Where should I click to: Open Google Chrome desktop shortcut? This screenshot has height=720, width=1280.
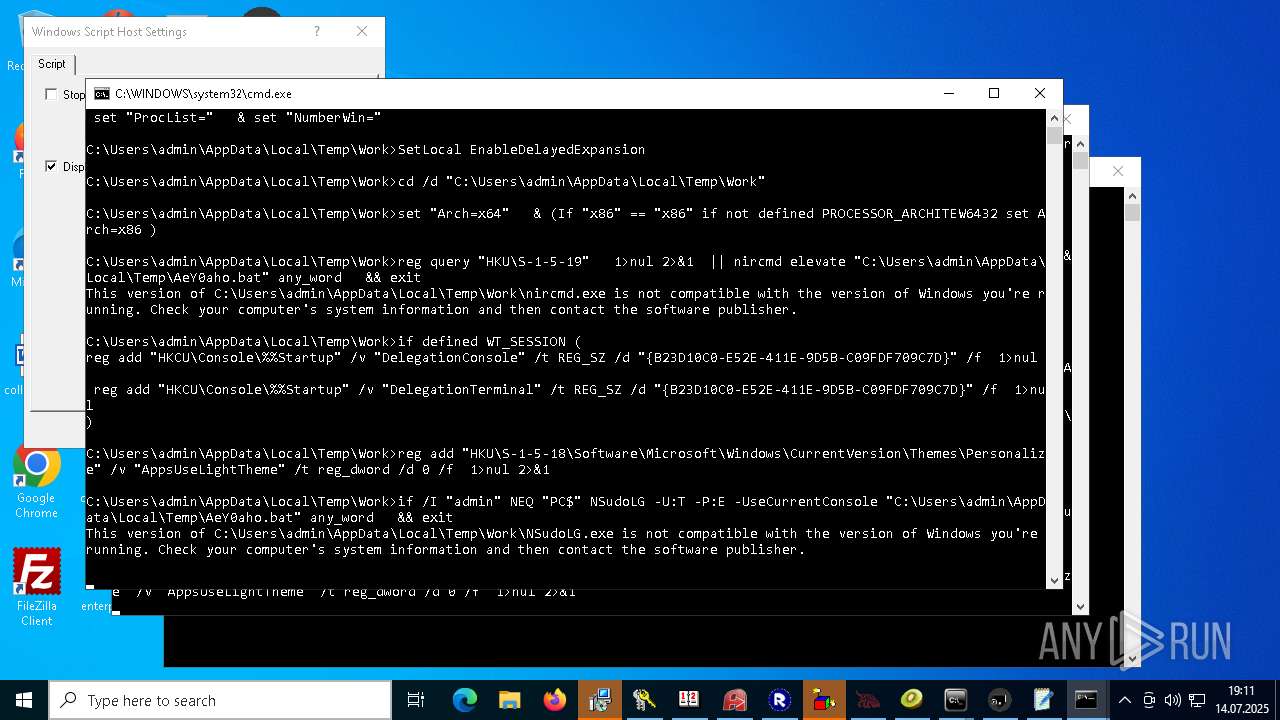click(36, 482)
